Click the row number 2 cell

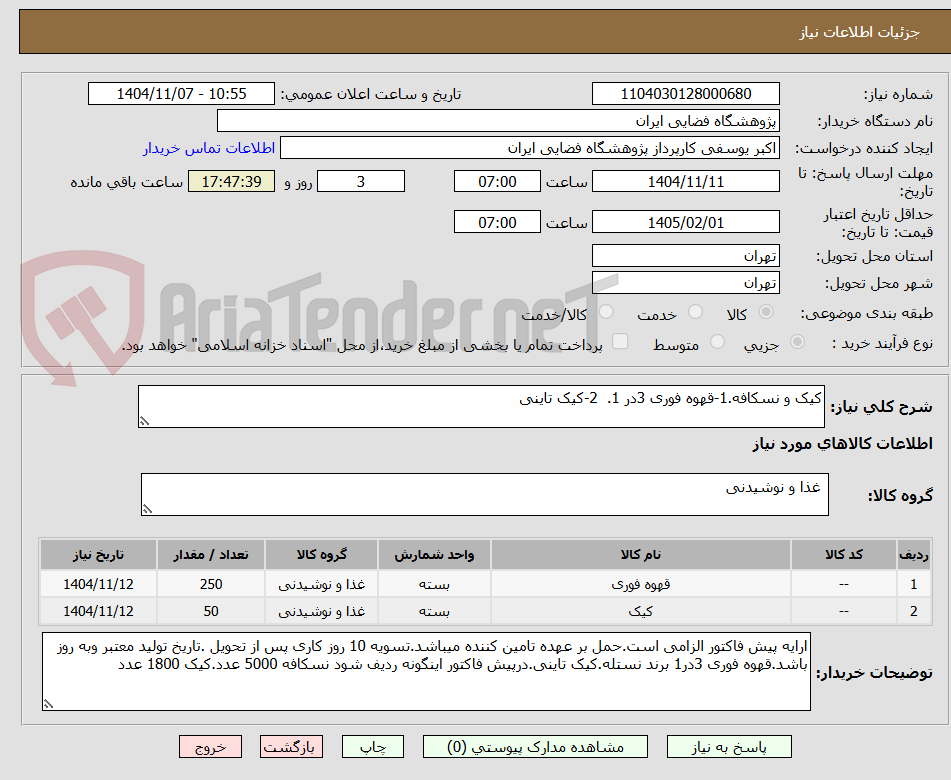pos(913,611)
